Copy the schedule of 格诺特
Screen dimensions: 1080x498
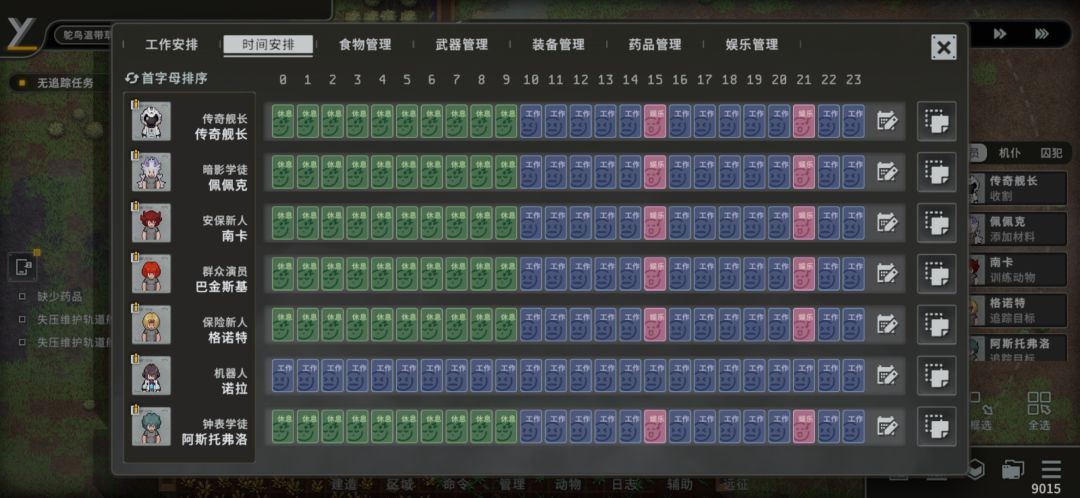937,324
